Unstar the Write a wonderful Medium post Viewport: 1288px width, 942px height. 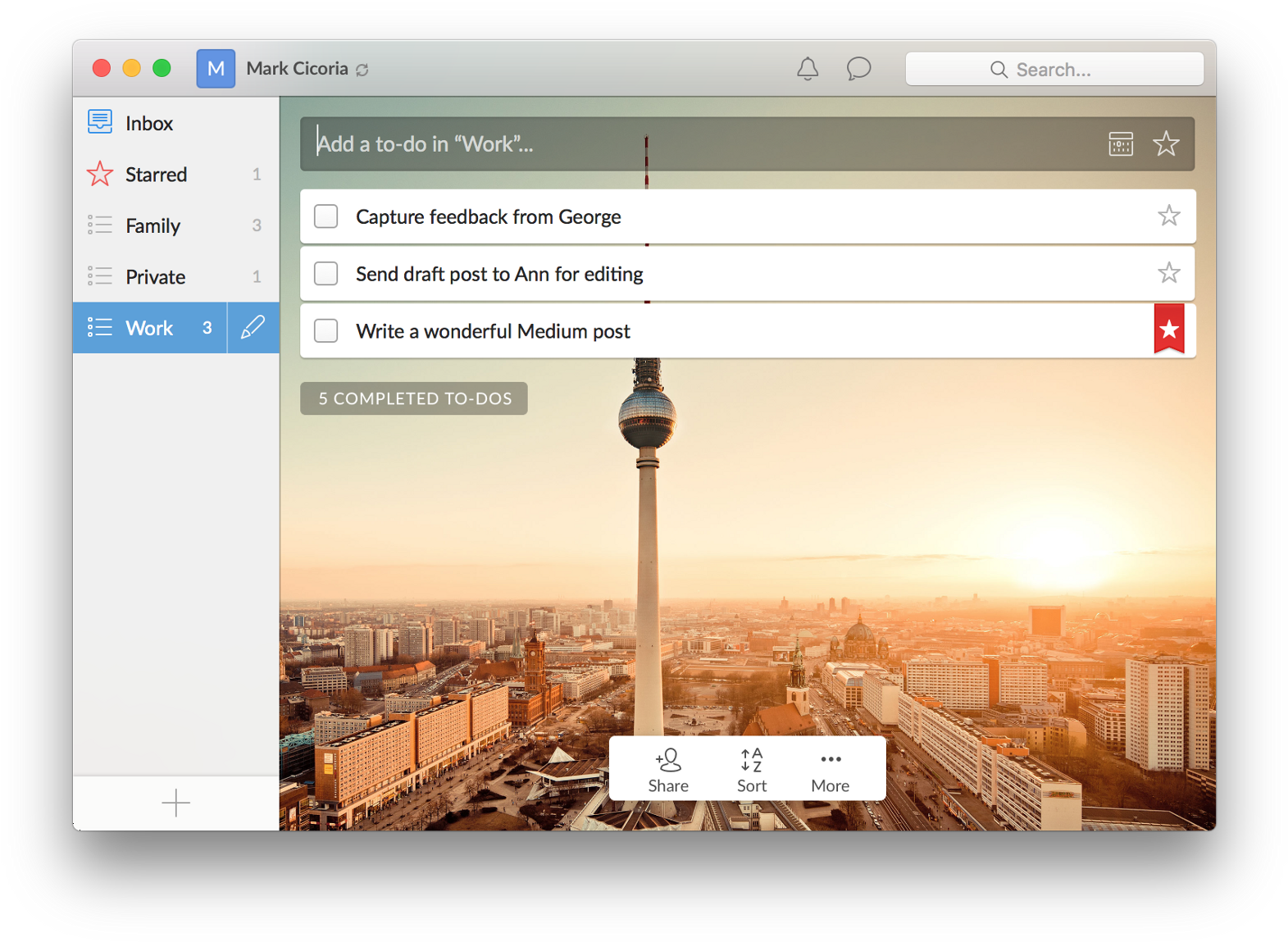[x=1168, y=330]
